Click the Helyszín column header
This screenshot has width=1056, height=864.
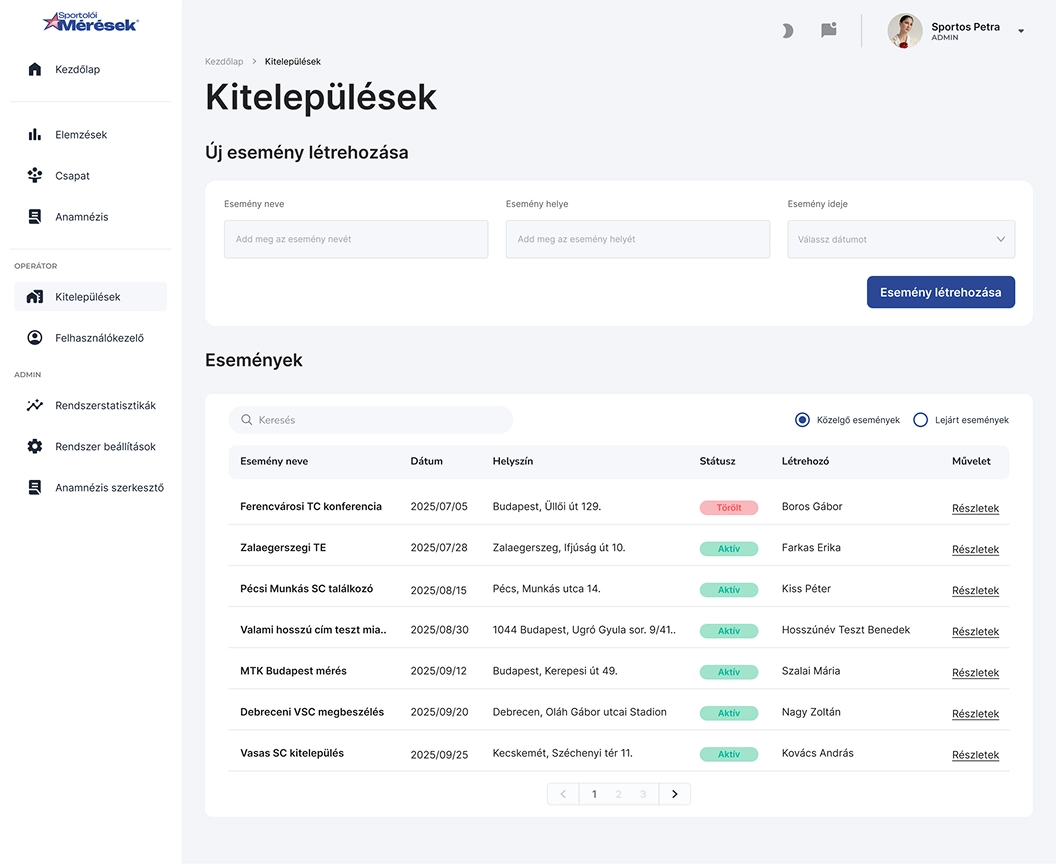coord(513,461)
